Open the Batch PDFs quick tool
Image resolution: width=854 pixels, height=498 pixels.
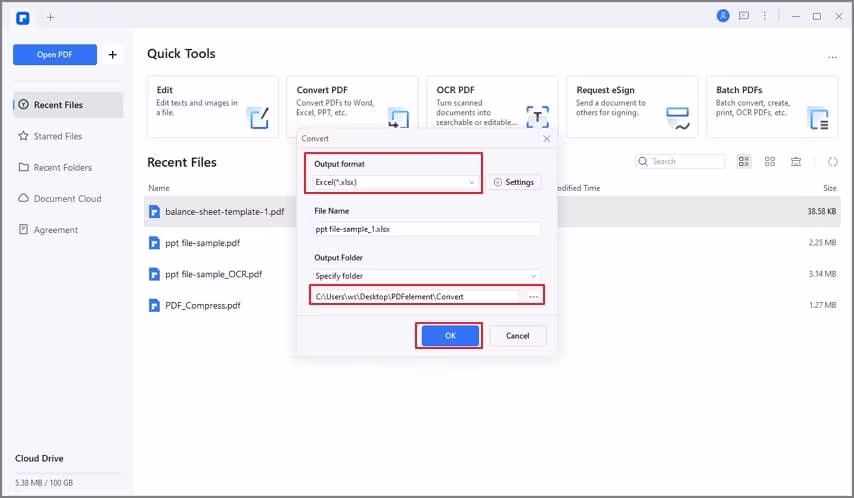point(771,104)
